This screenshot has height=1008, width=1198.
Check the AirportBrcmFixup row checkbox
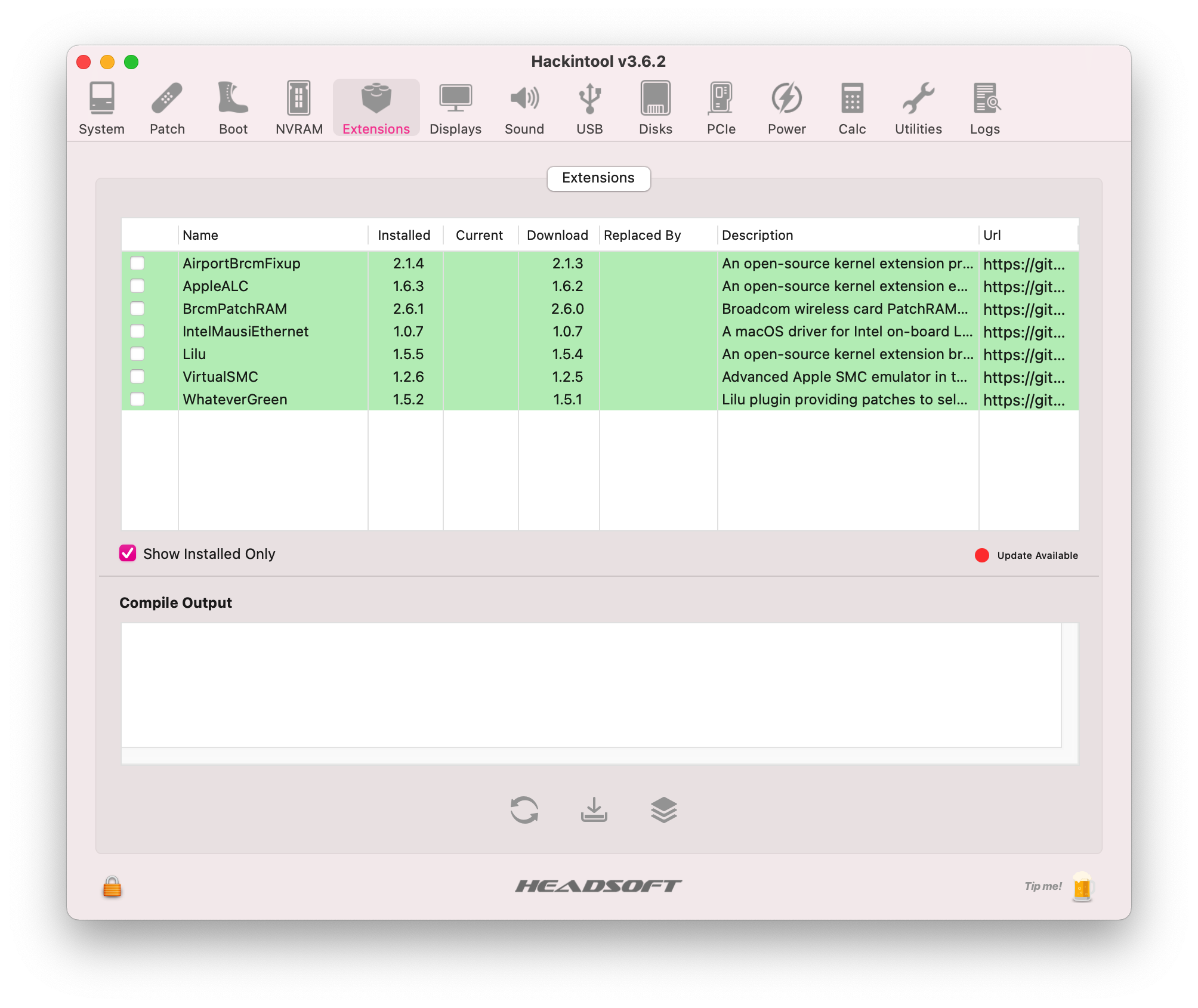pos(137,263)
